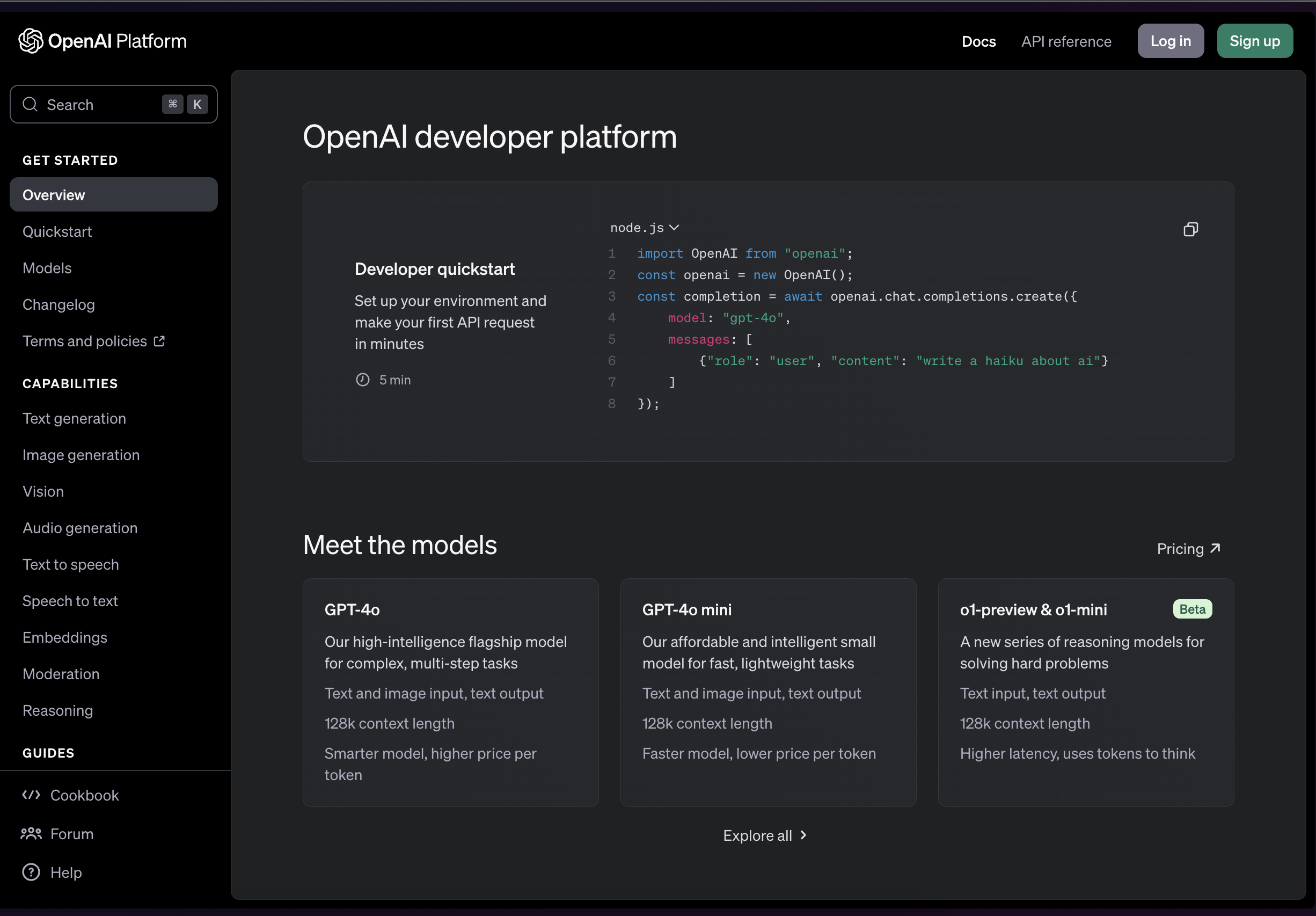Open Terms and policies link
Viewport: 1316px width, 916px height.
pos(94,341)
